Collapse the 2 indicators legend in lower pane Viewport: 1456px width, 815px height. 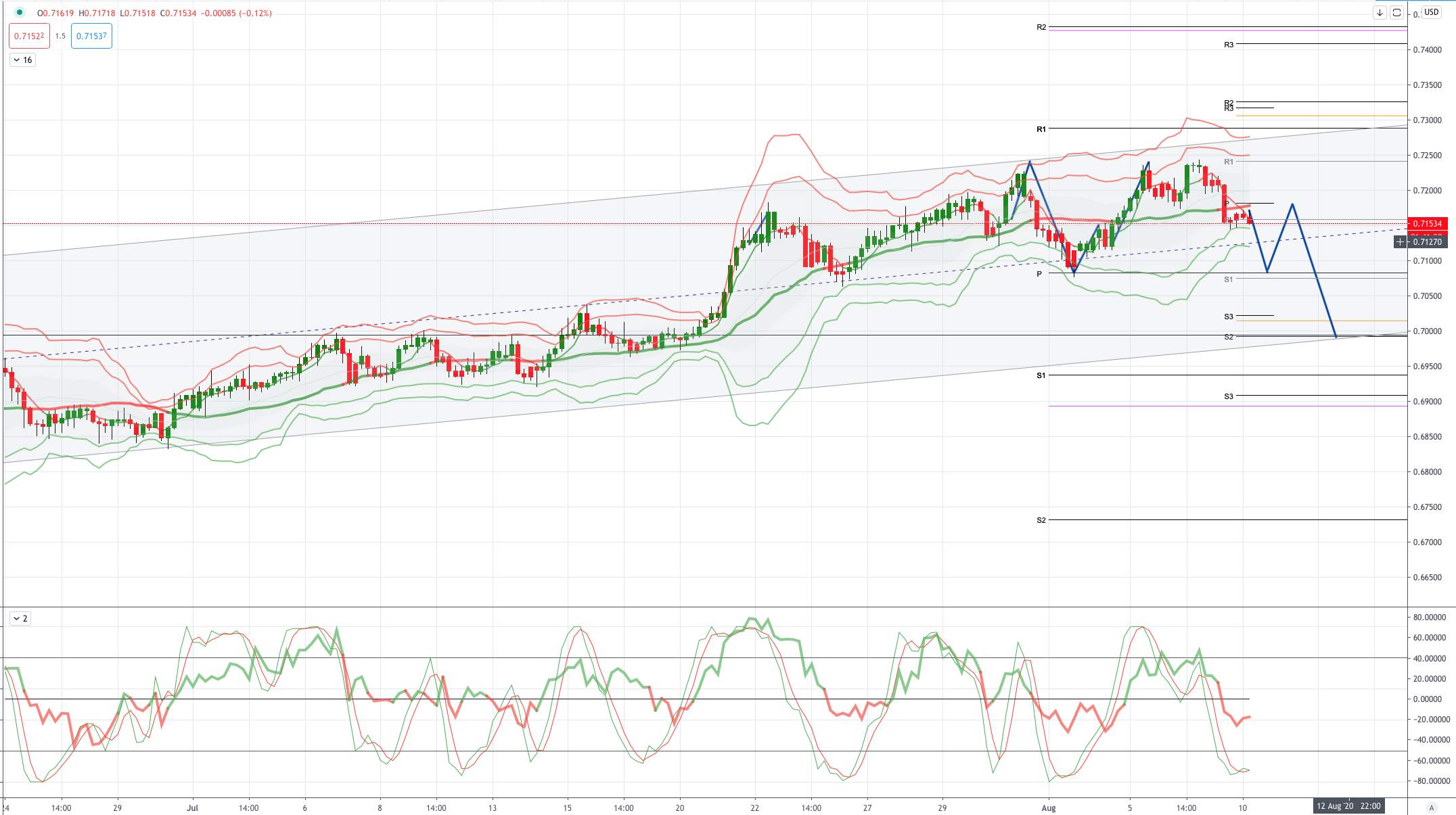(x=20, y=618)
